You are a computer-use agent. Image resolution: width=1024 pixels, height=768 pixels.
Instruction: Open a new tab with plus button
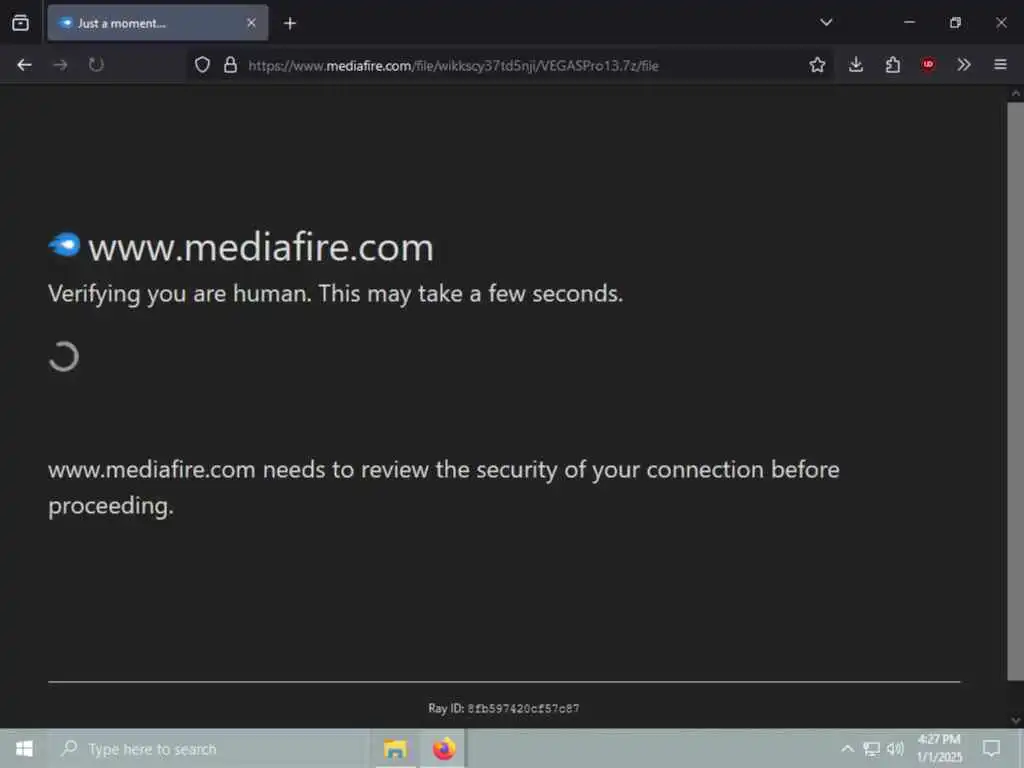pyautogui.click(x=290, y=24)
